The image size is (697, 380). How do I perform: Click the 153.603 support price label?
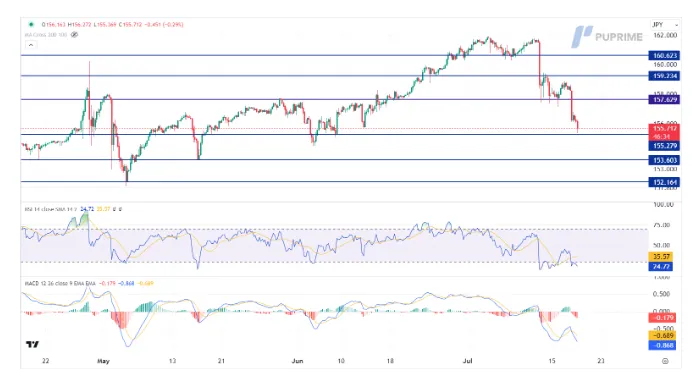(x=664, y=160)
